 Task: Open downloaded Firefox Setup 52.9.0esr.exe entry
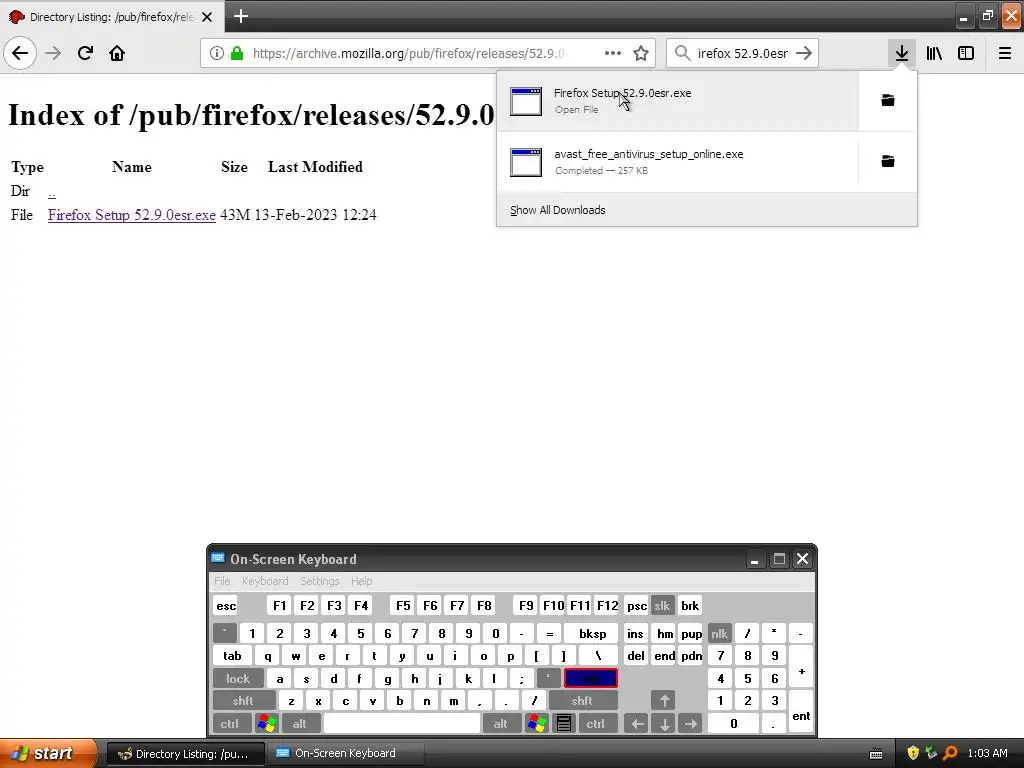[x=678, y=101]
